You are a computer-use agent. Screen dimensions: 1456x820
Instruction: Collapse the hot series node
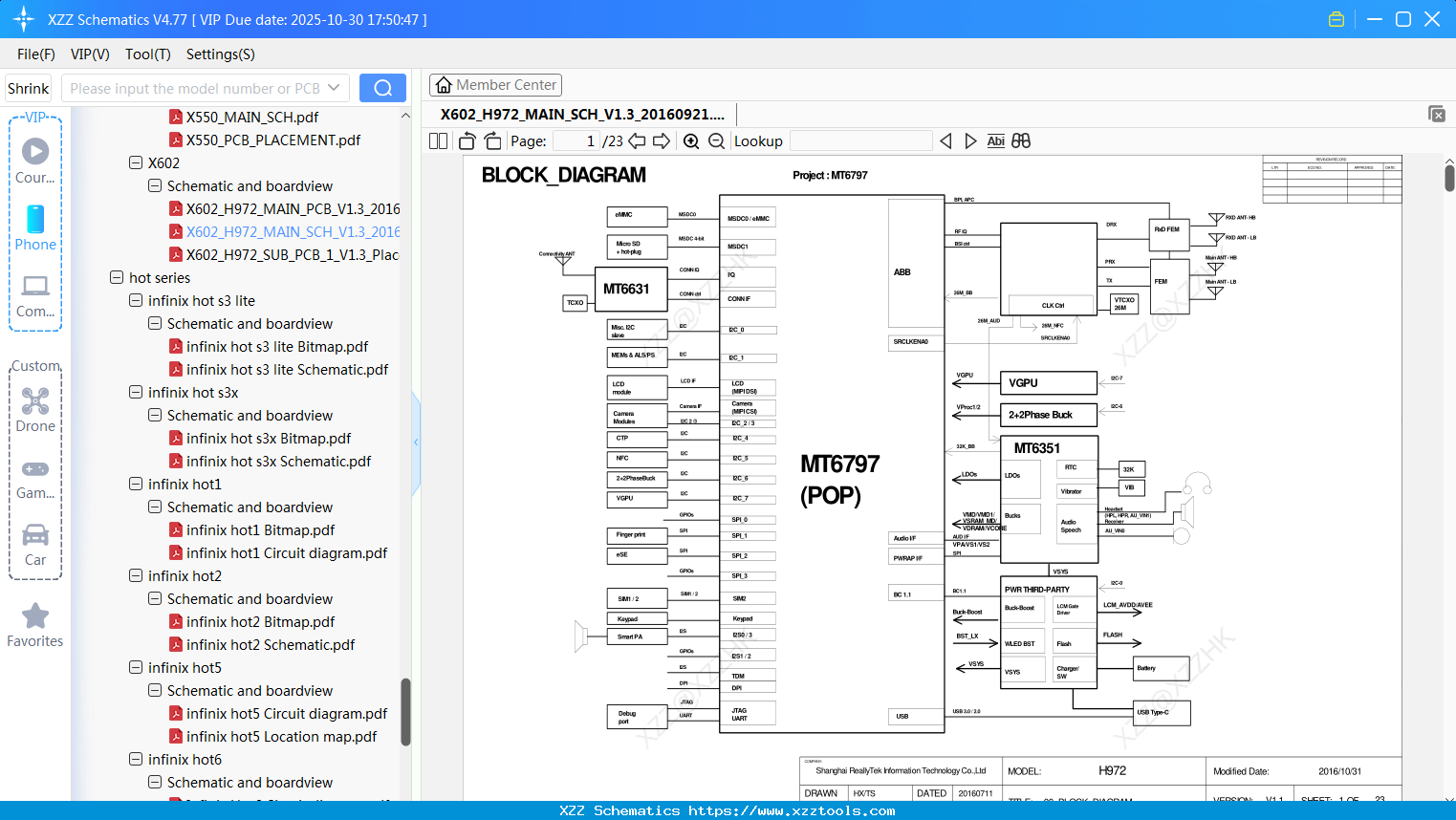coord(117,277)
